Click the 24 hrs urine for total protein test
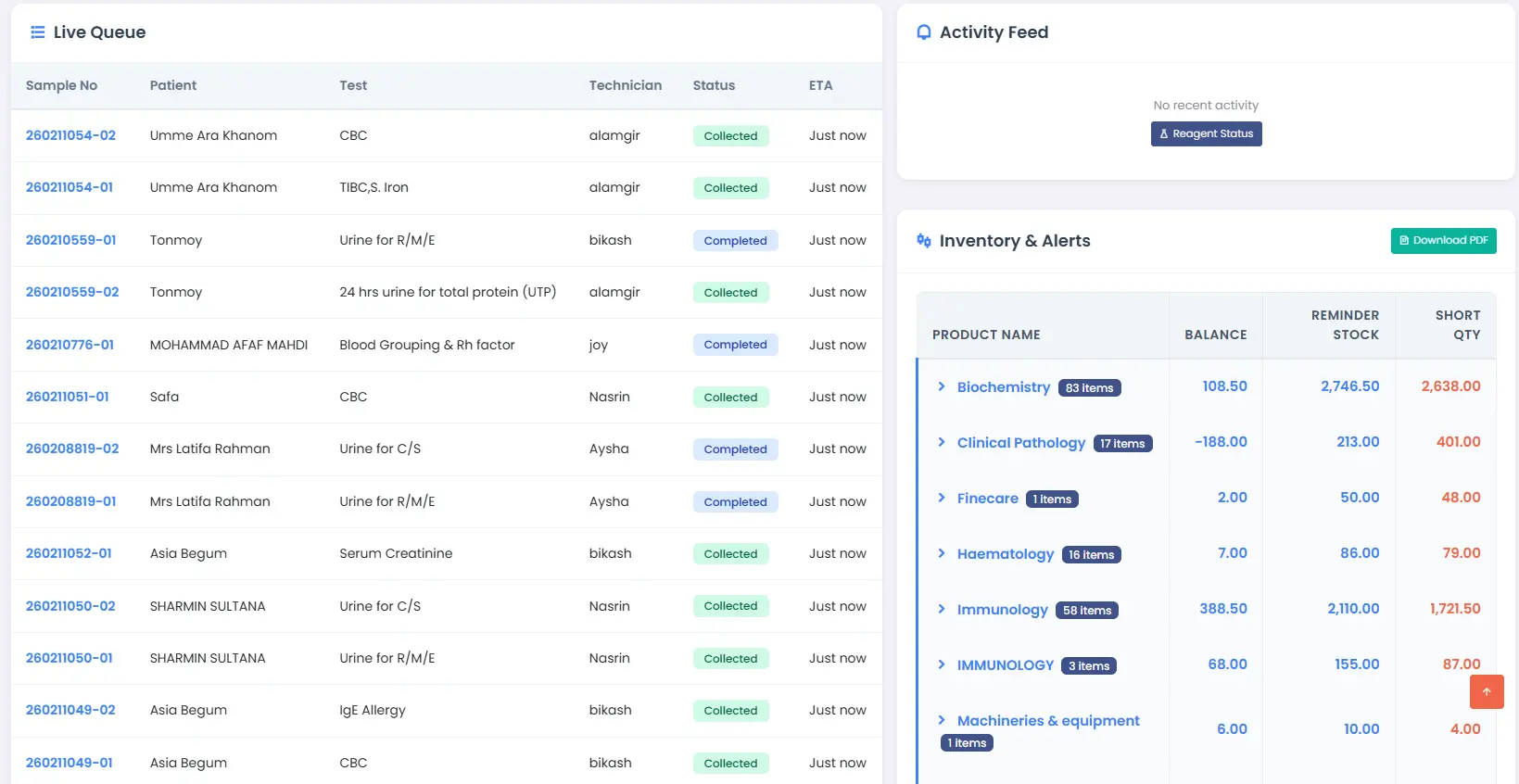Image resolution: width=1519 pixels, height=784 pixels. click(448, 292)
